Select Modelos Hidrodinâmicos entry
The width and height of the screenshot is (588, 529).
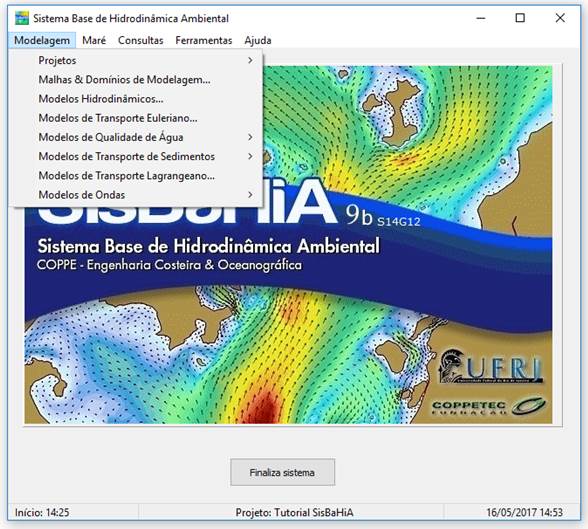click(x=136, y=99)
